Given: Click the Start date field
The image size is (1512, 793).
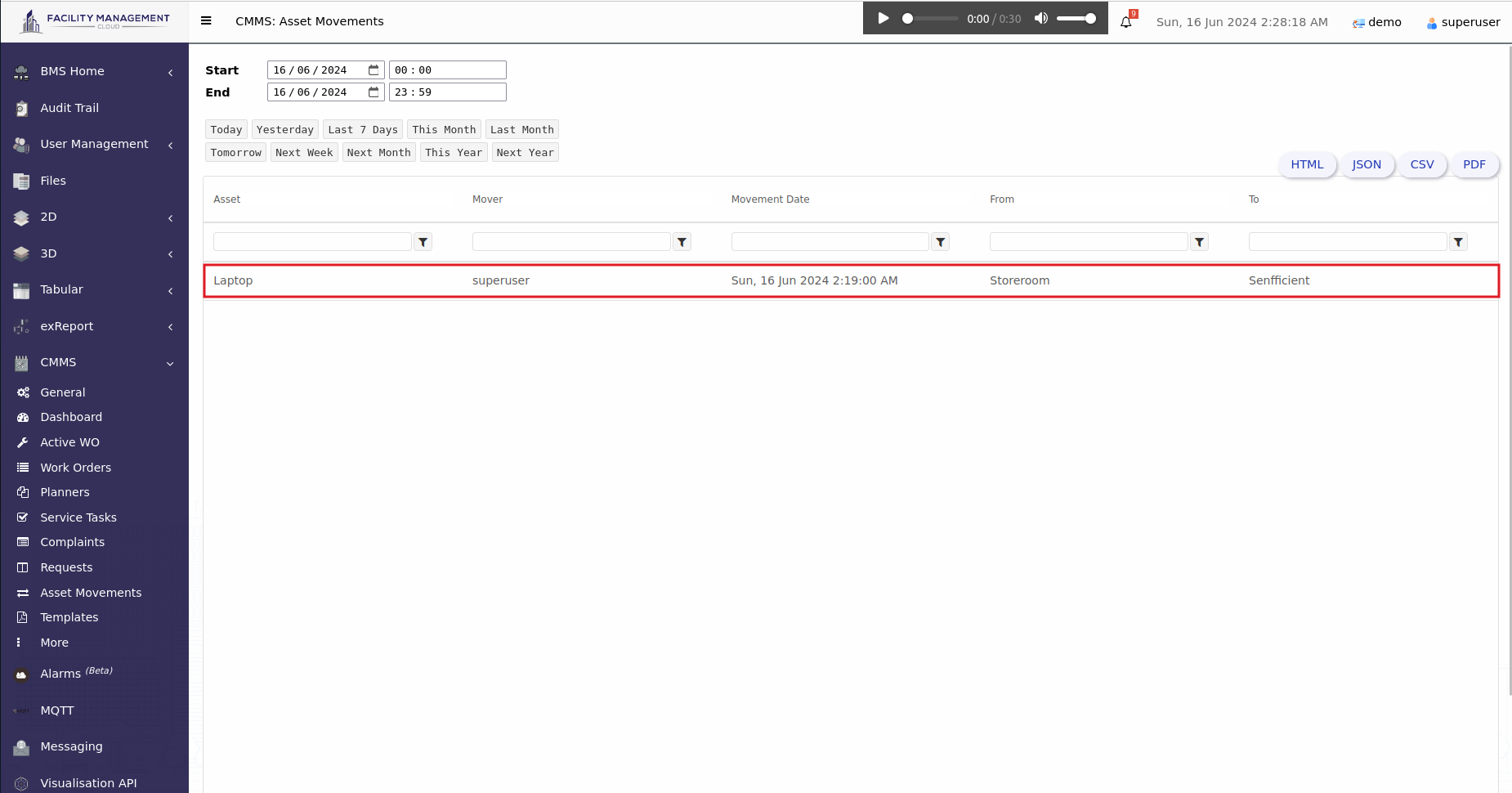Looking at the screenshot, I should point(326,70).
